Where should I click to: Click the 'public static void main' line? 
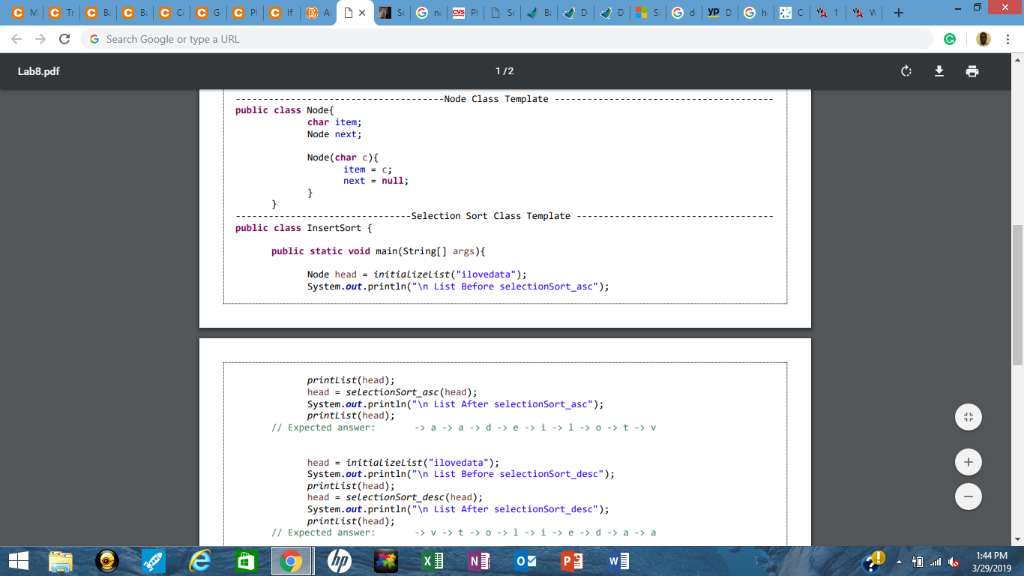[378, 251]
